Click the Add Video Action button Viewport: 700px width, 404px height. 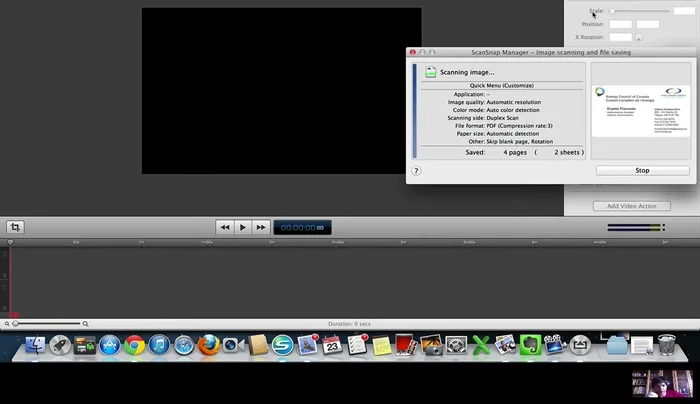pyautogui.click(x=631, y=206)
